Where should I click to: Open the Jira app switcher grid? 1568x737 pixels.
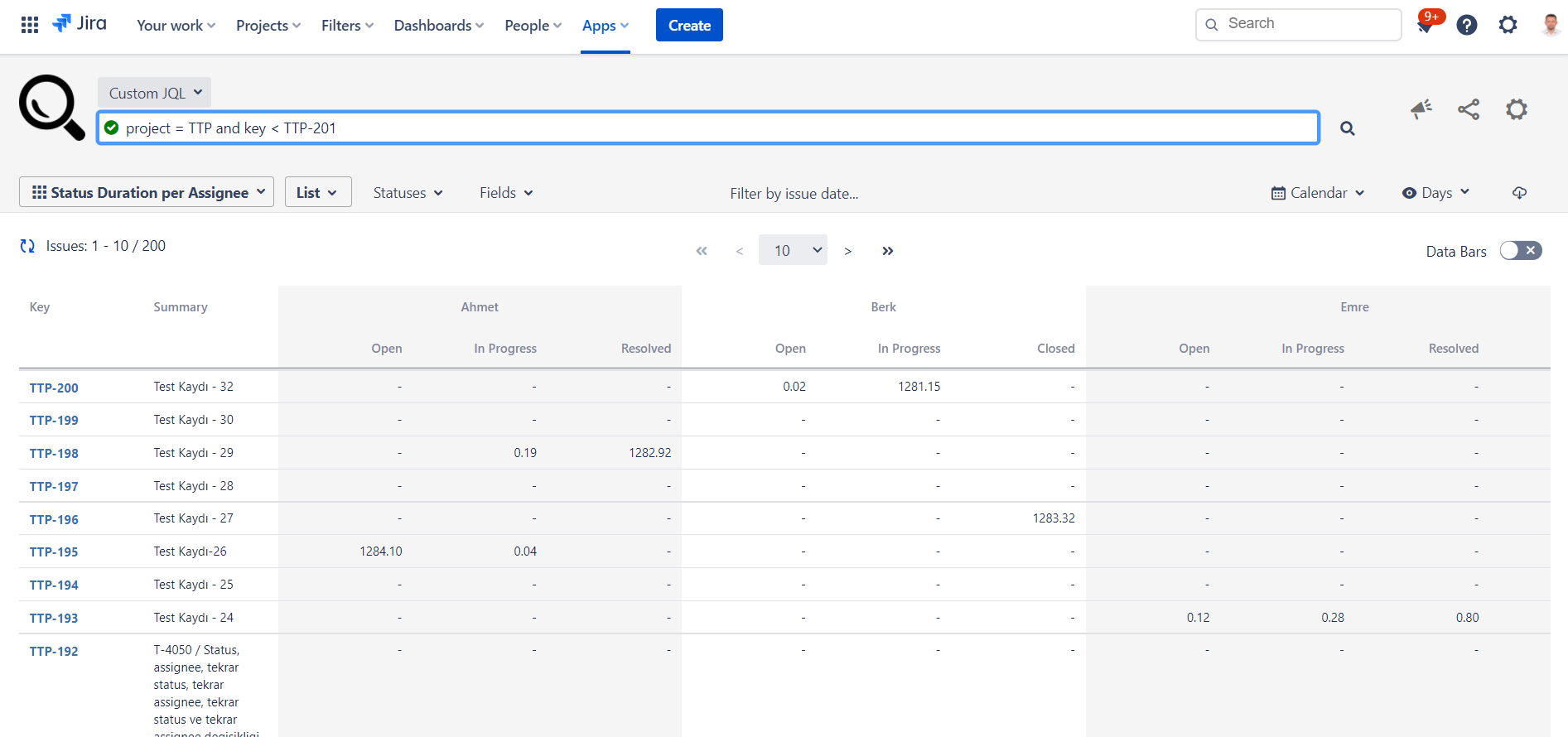(x=30, y=25)
